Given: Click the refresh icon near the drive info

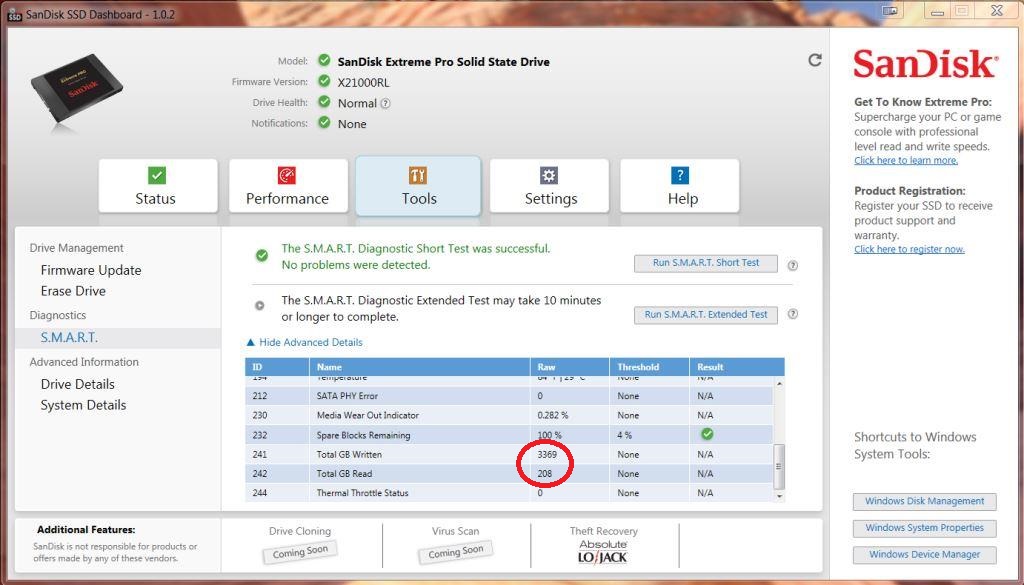Looking at the screenshot, I should click(815, 60).
